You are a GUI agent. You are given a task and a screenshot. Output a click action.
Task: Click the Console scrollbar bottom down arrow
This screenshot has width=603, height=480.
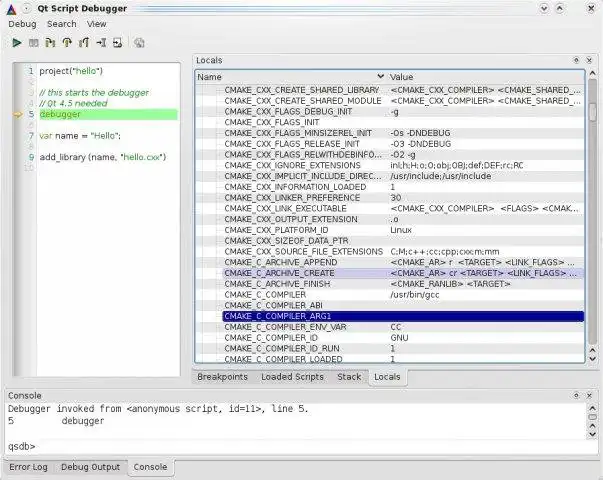pos(593,435)
